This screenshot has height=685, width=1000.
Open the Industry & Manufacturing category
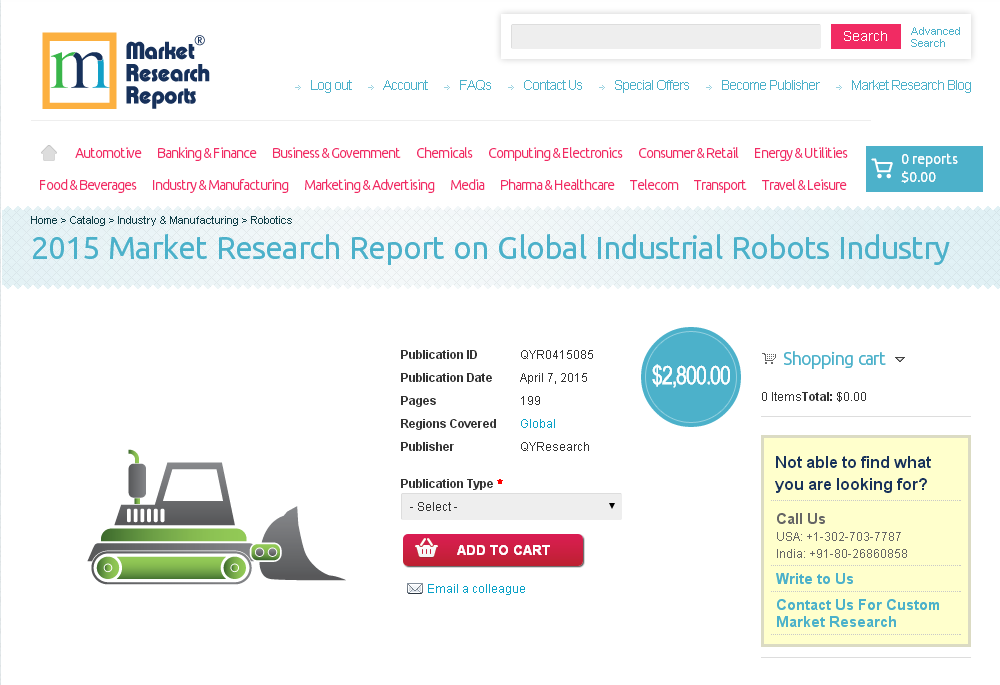220,185
